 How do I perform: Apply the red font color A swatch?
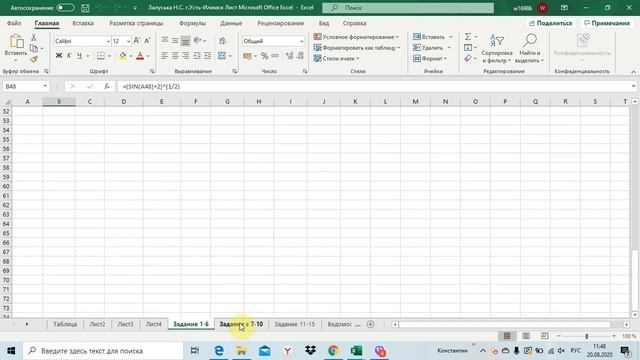140,56
